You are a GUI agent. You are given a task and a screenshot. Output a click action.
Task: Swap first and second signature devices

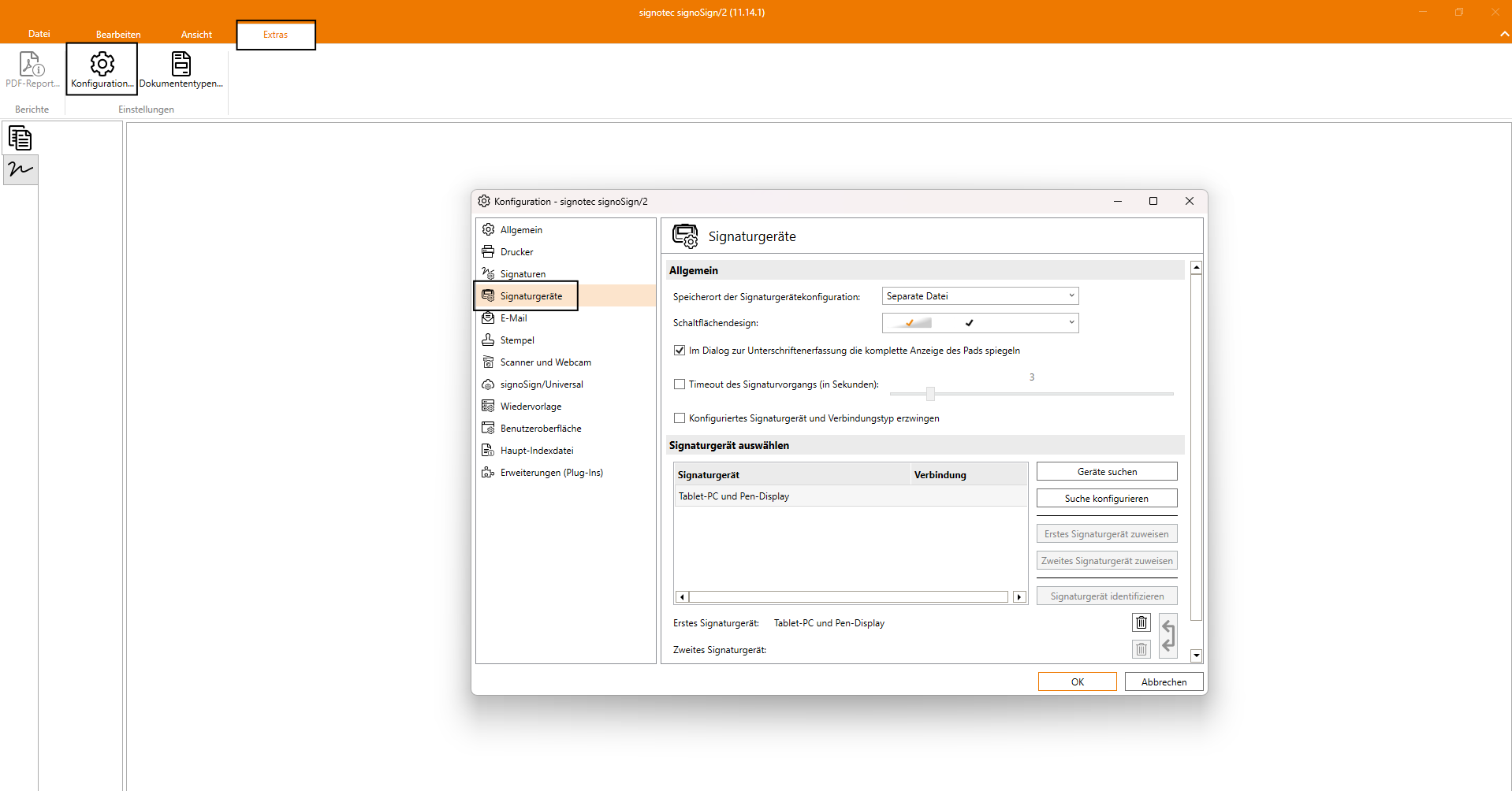(x=1168, y=636)
